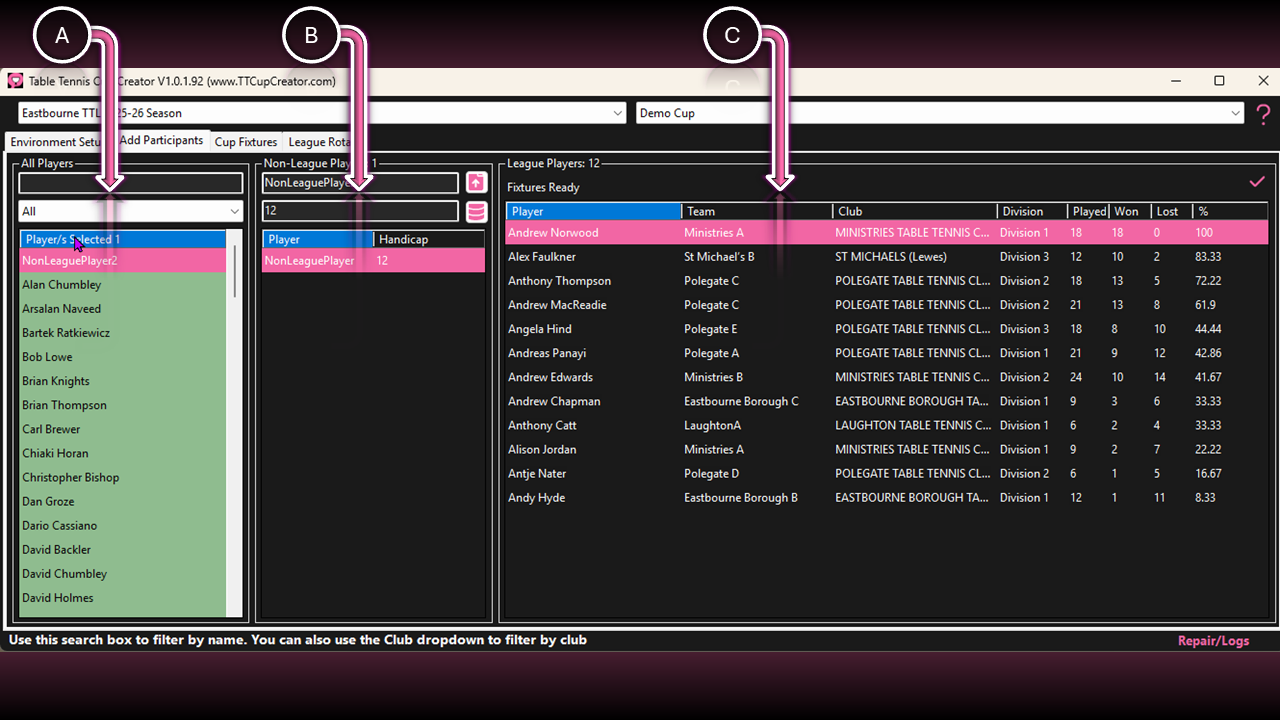Select the Alex Faulkner row
The width and height of the screenshot is (1280, 720).
click(887, 257)
